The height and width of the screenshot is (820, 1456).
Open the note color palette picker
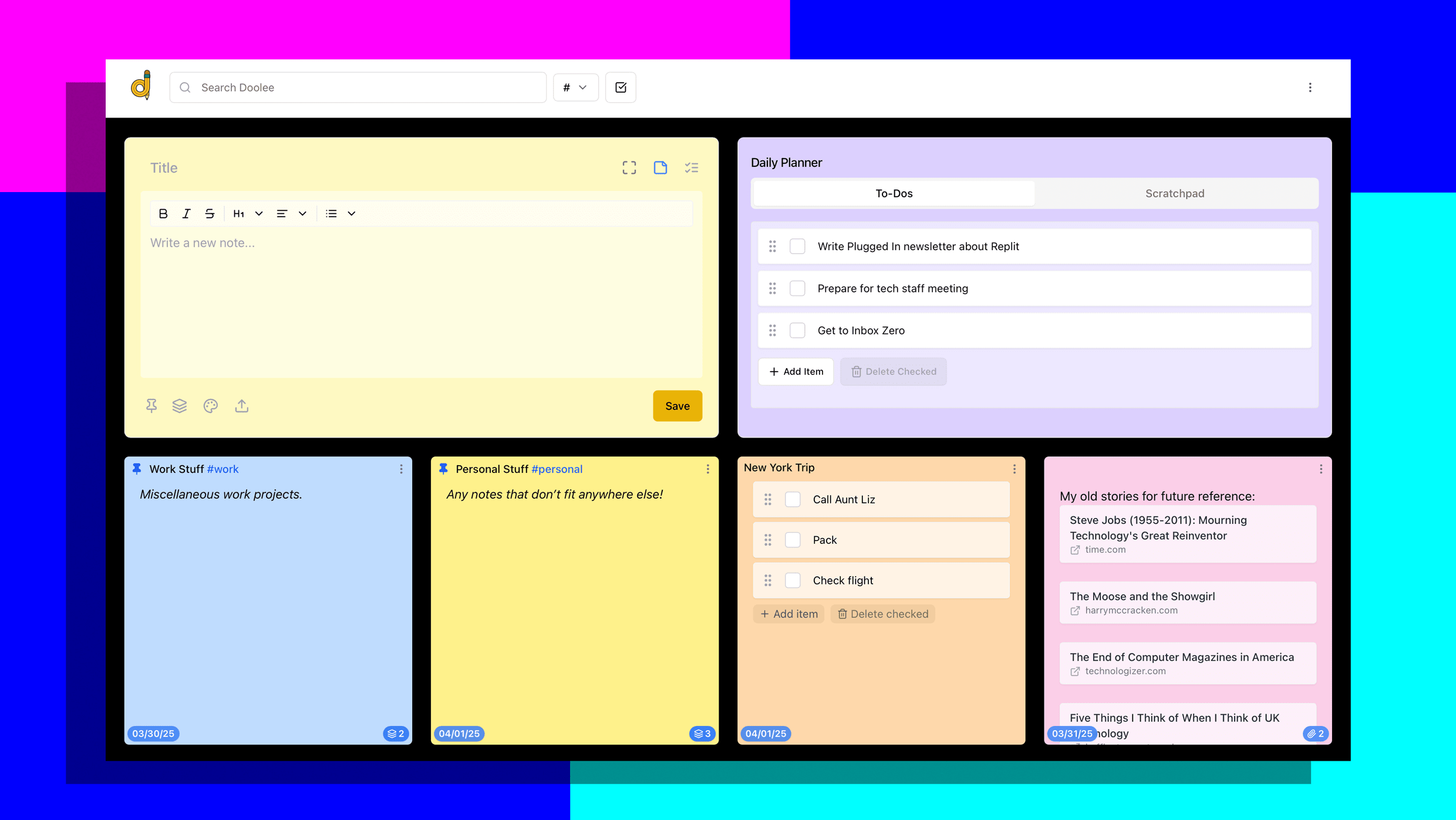coord(210,406)
